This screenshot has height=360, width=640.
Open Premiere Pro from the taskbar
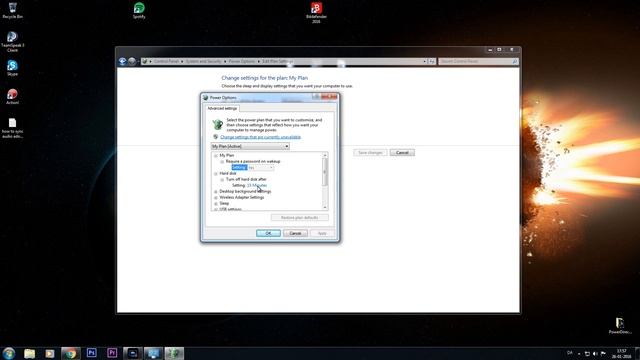pos(112,353)
